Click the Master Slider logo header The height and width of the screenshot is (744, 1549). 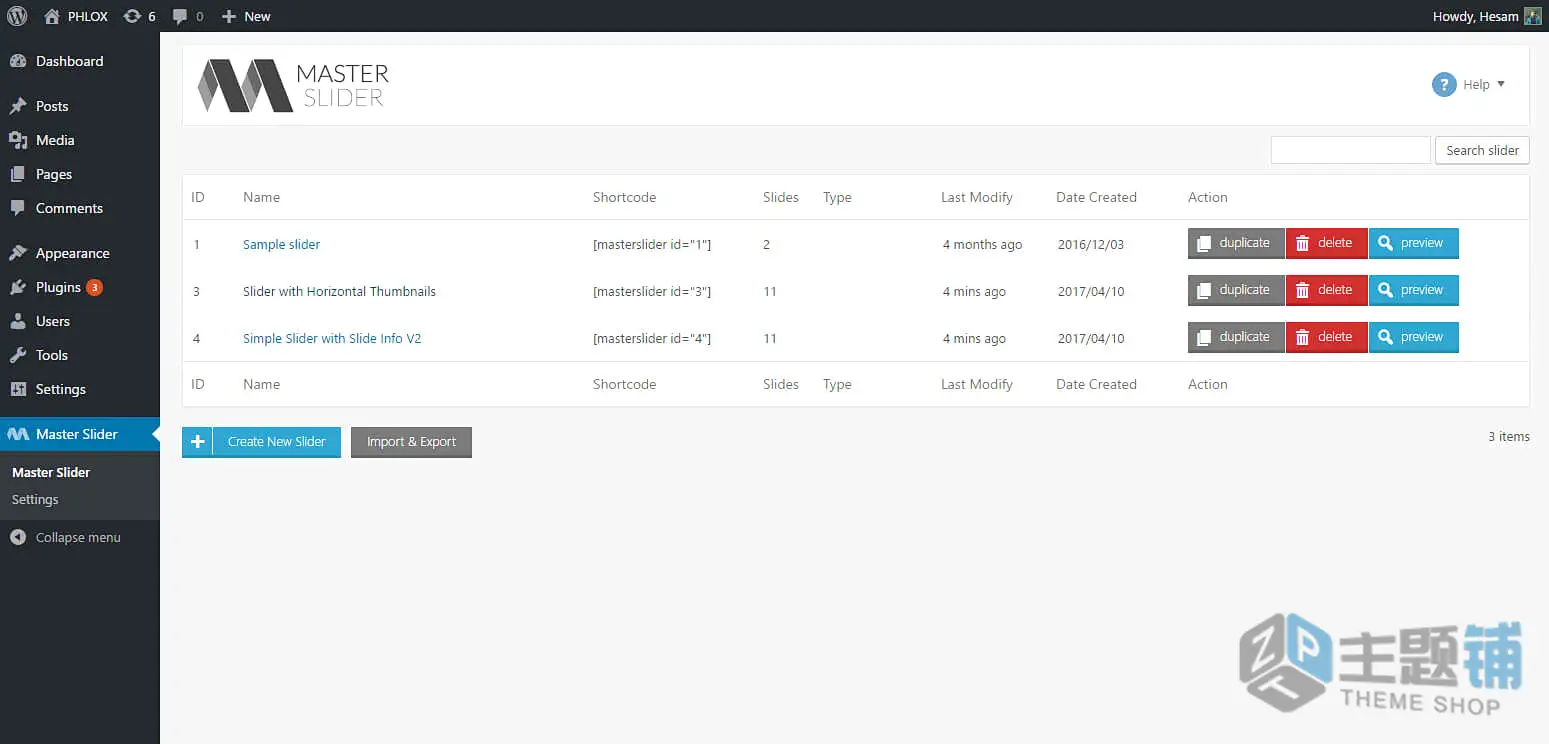(x=293, y=85)
